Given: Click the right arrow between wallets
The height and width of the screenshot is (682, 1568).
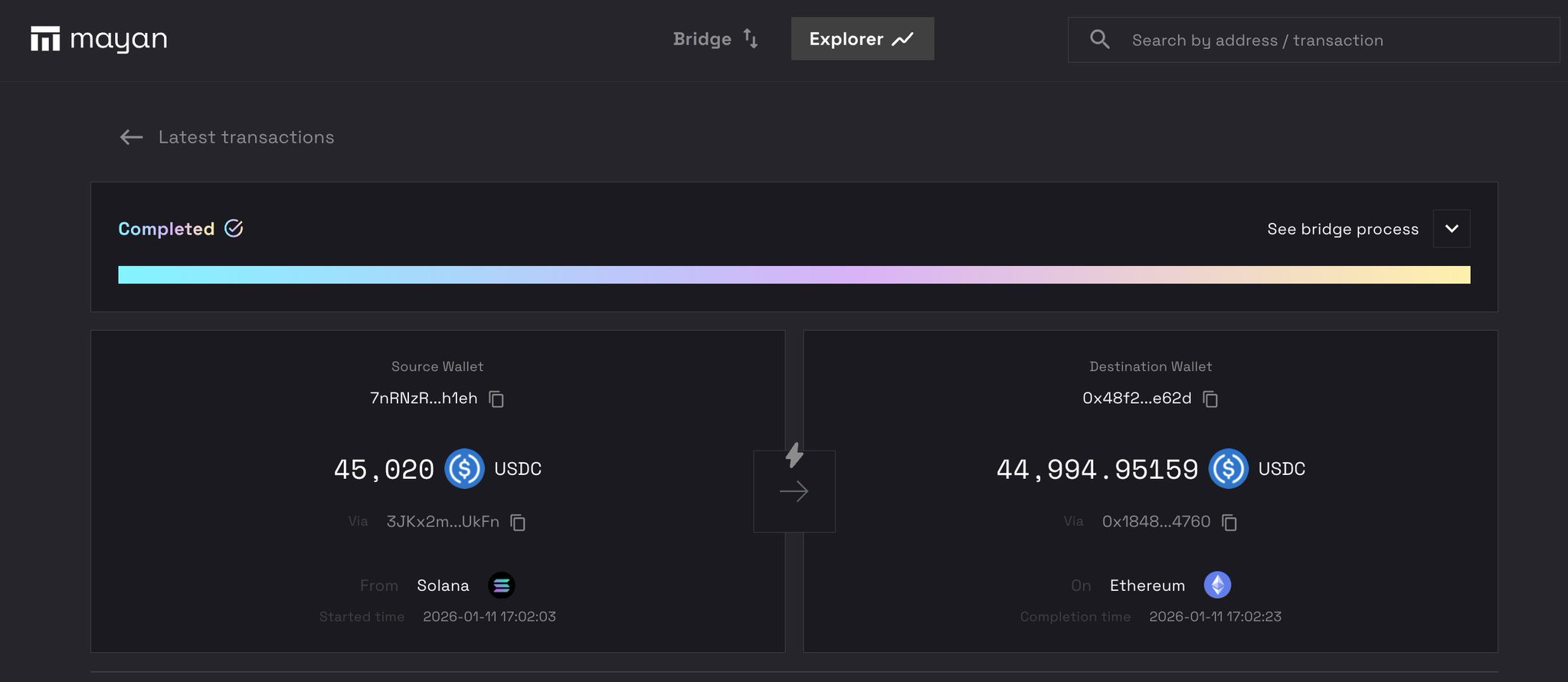Looking at the screenshot, I should tap(794, 491).
